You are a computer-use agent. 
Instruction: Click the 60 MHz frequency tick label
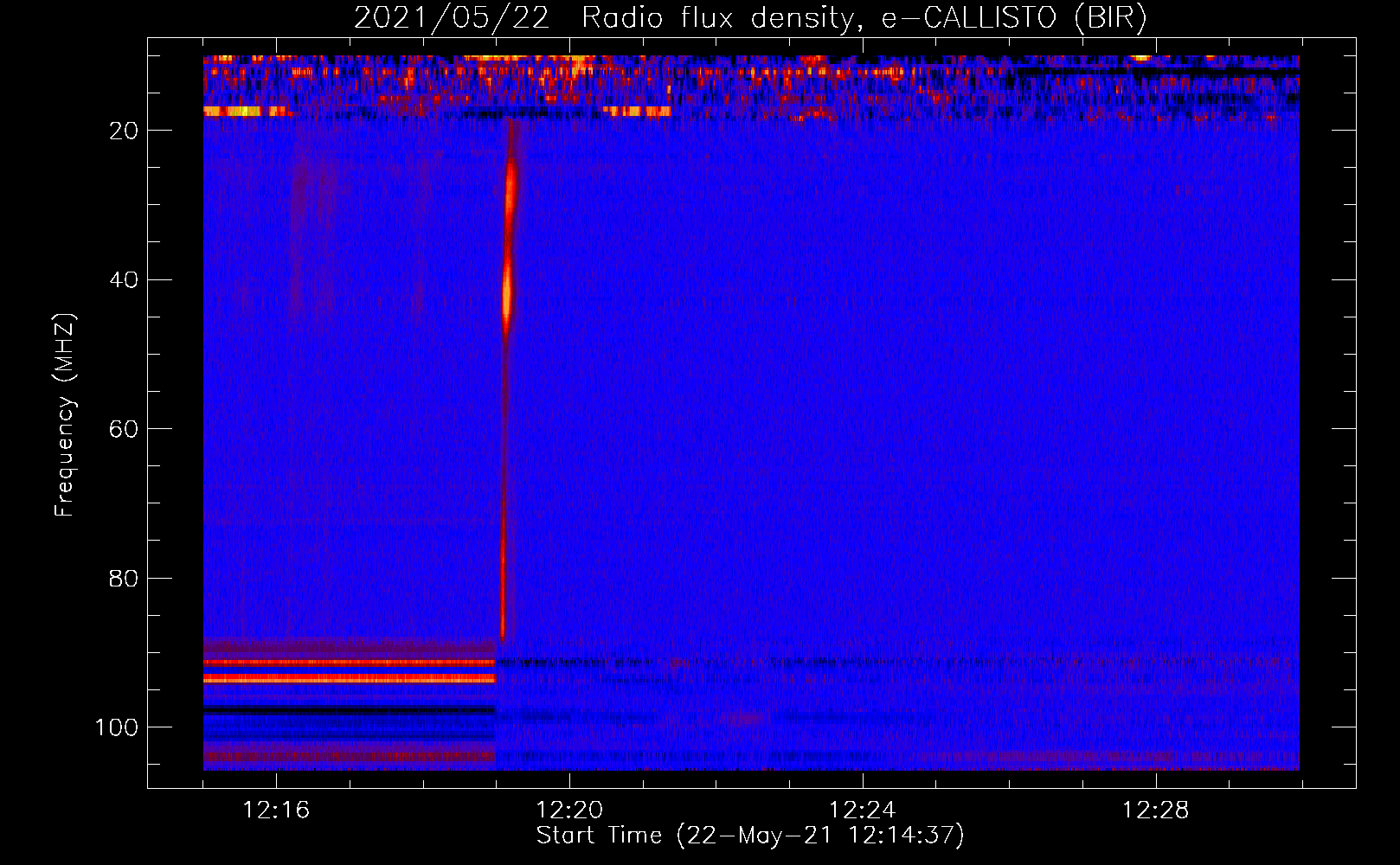tap(125, 429)
